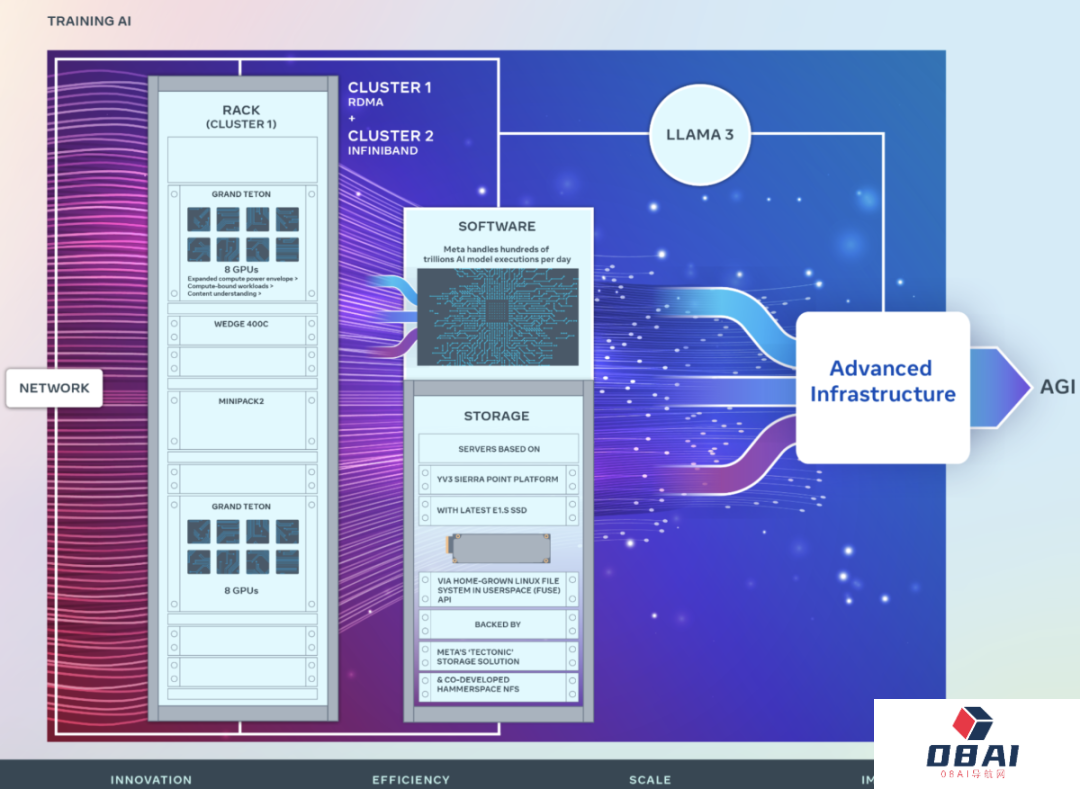Viewport: 1080px width, 789px height.
Task: Click the LLAMA 3 circle
Action: coord(700,134)
